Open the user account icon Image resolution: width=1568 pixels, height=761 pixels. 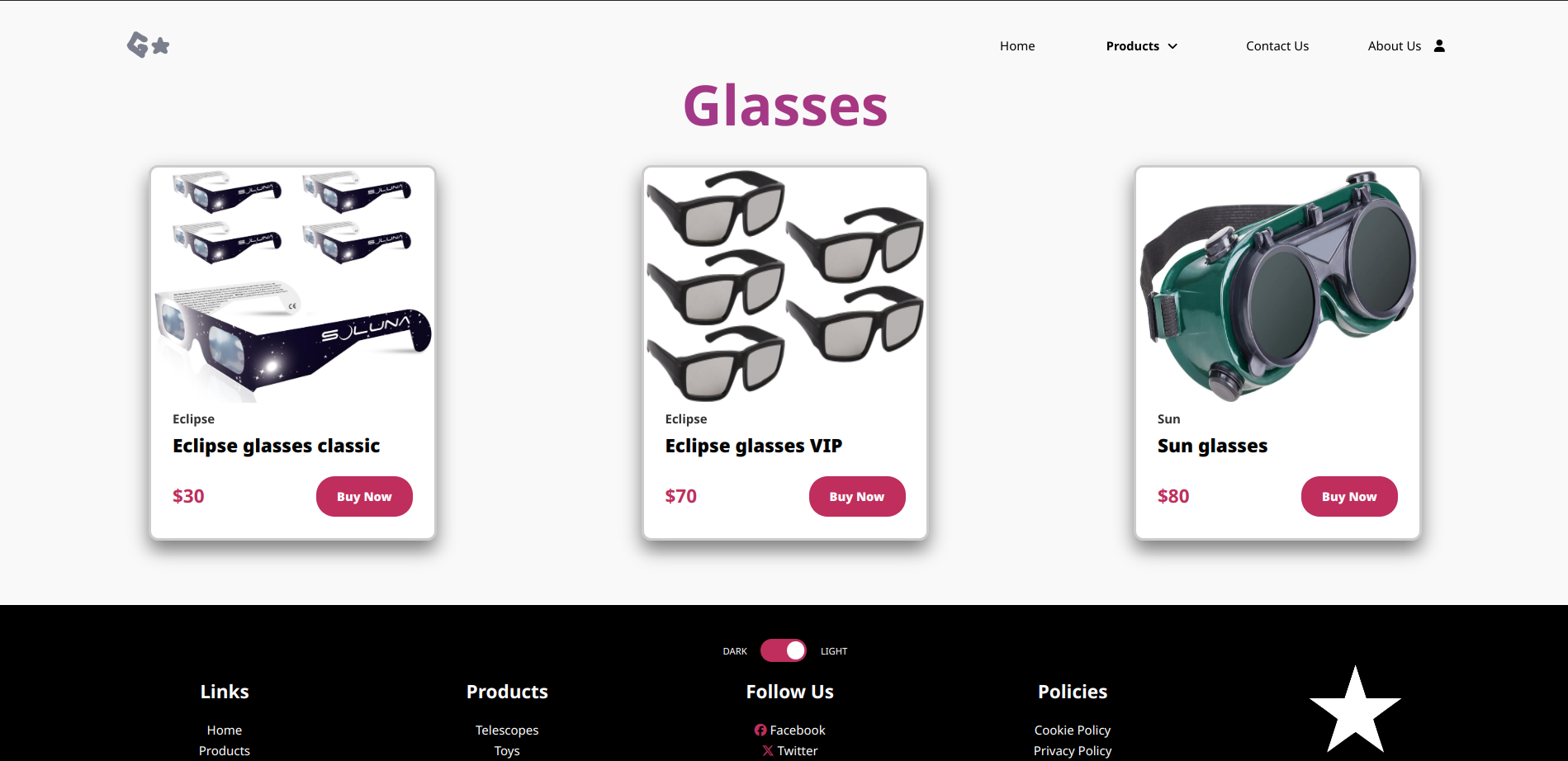coord(1439,45)
